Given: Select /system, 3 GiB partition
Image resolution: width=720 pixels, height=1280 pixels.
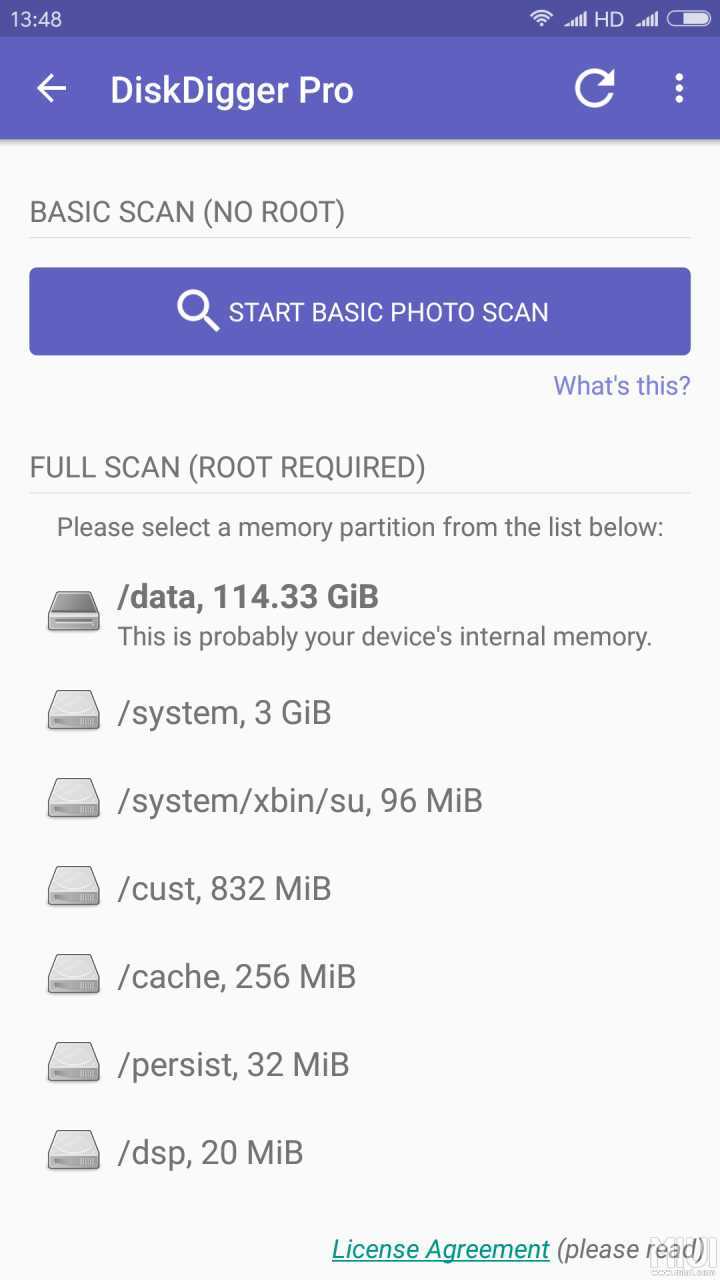Looking at the screenshot, I should tap(360, 713).
